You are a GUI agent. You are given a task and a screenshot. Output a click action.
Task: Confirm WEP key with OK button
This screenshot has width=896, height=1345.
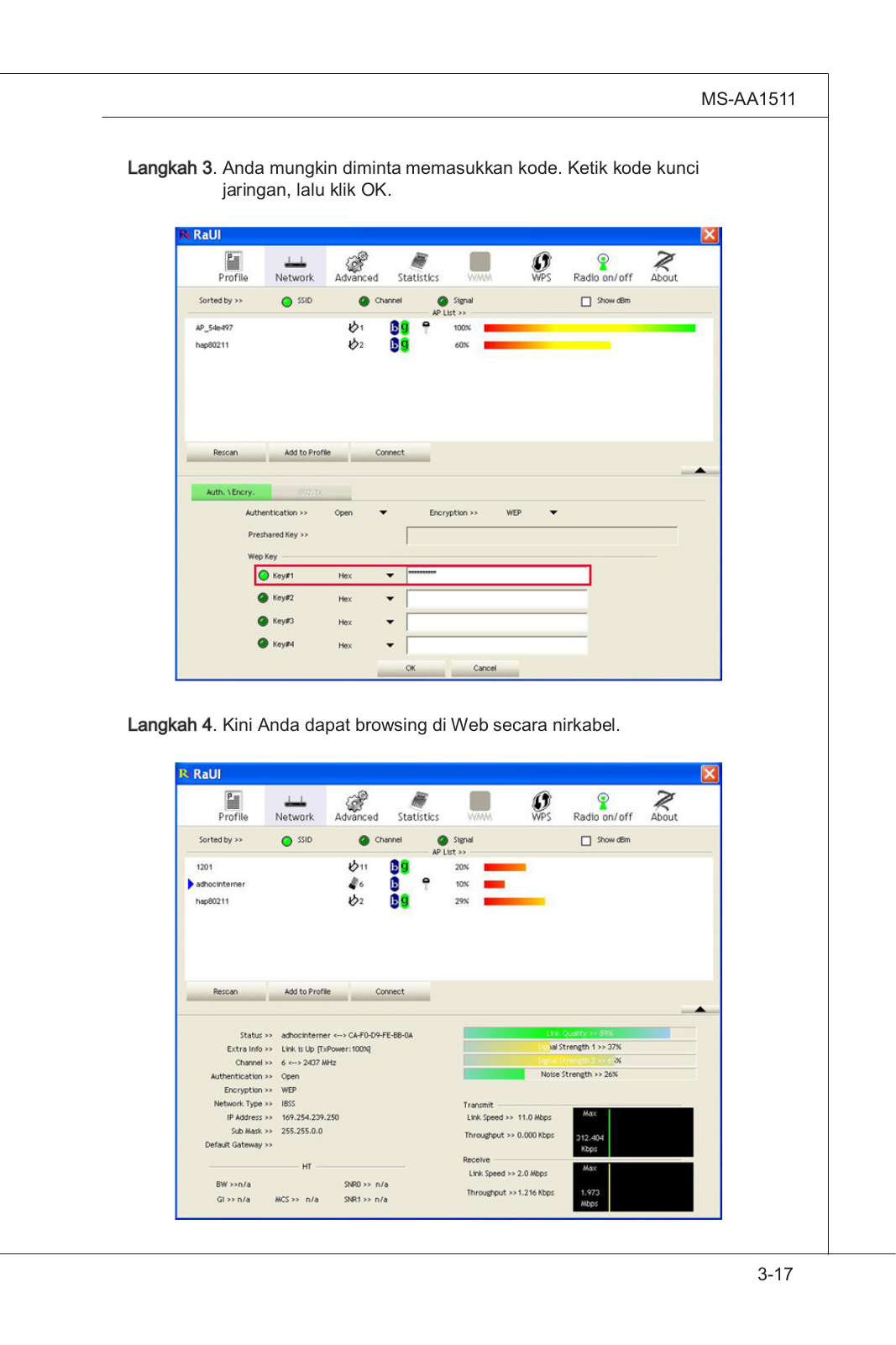click(411, 669)
